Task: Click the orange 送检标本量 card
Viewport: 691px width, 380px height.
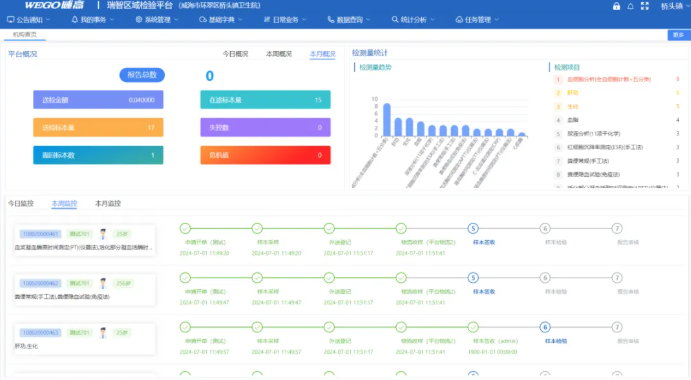Action: coord(98,127)
